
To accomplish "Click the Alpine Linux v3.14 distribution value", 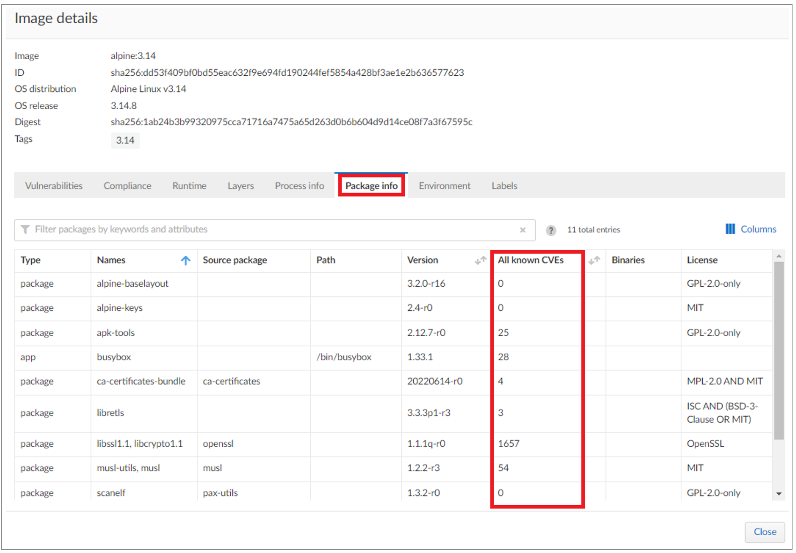I will (148, 89).
